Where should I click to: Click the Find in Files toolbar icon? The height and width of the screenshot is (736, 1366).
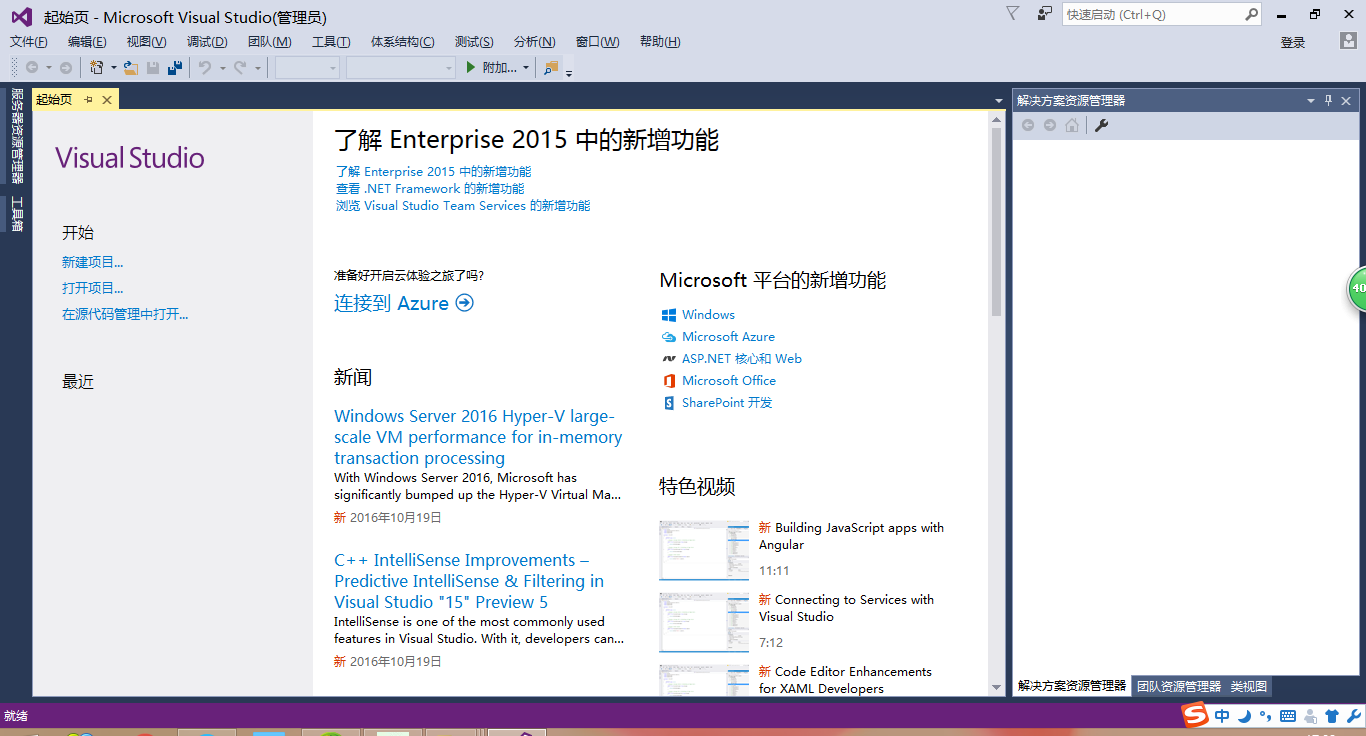pos(551,68)
